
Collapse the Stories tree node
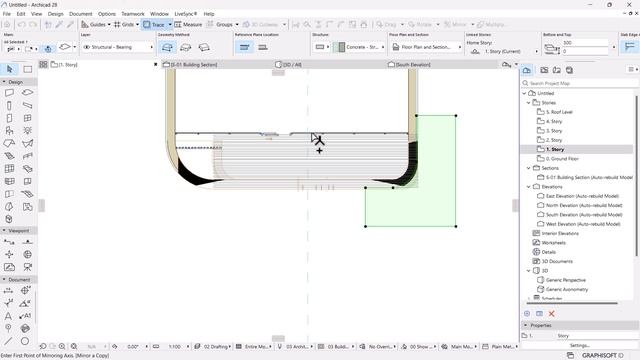[529, 103]
